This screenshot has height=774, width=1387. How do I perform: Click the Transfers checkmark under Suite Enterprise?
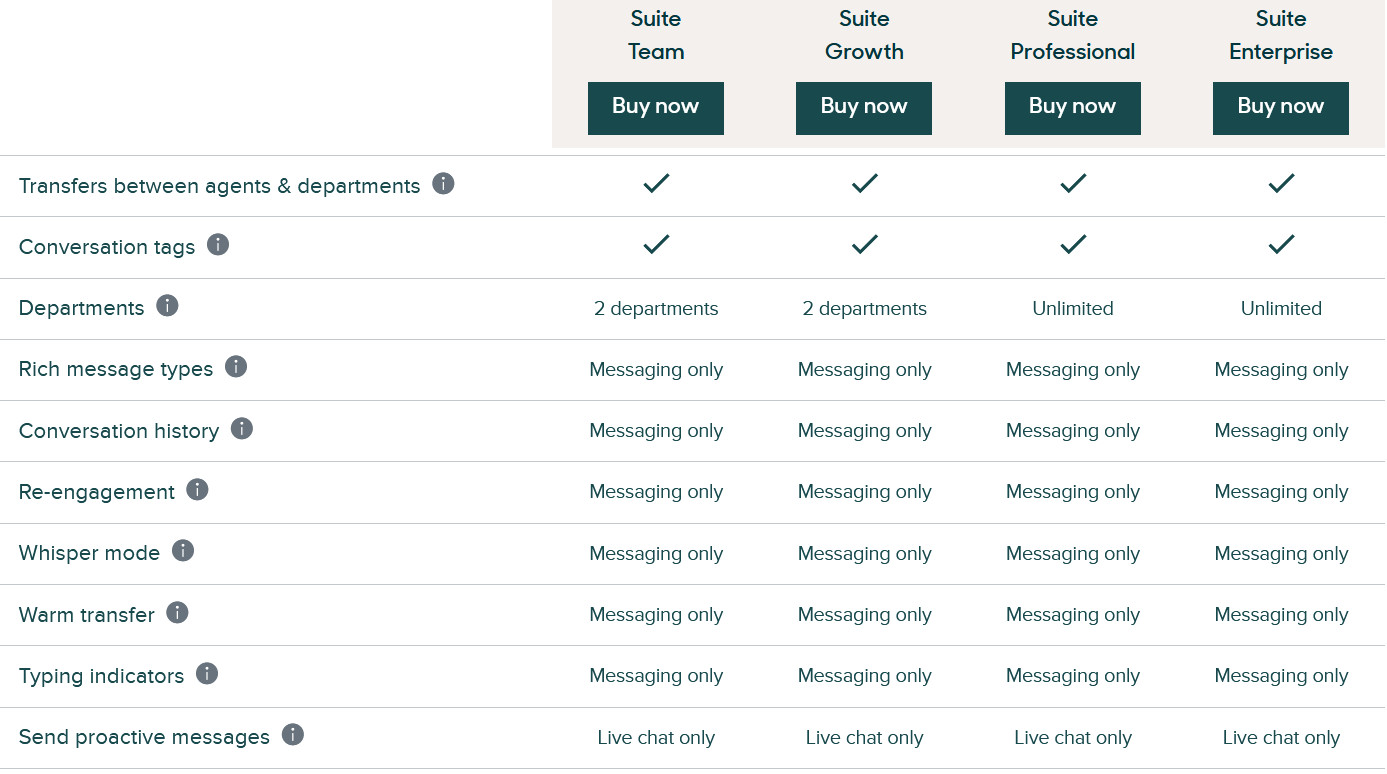(x=1281, y=183)
